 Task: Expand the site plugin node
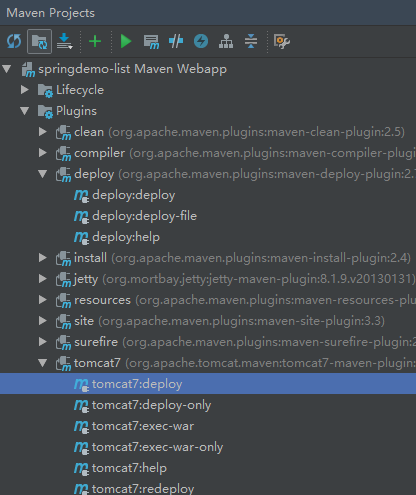click(x=42, y=321)
